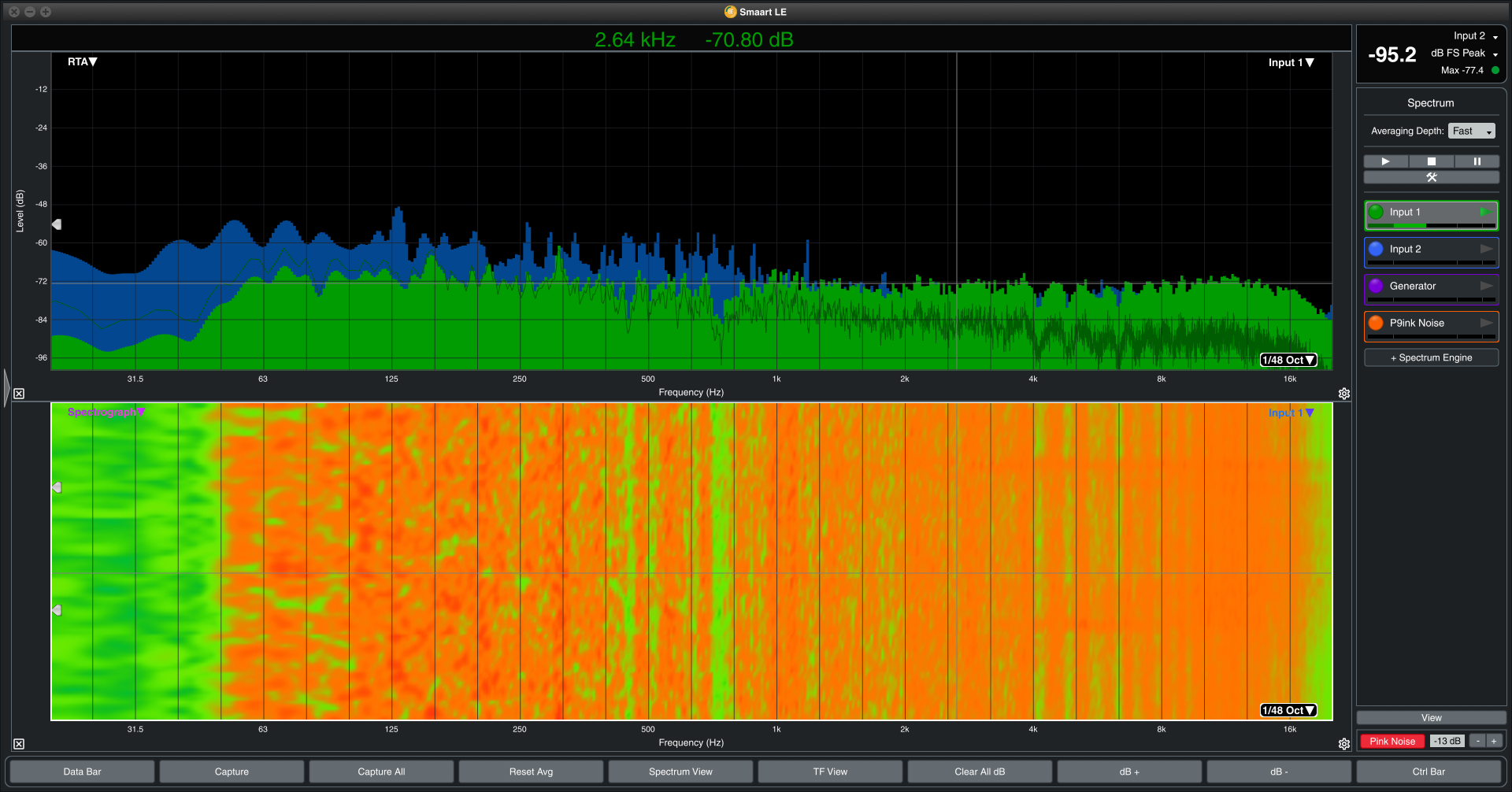Toggle the Ctrl Bar
The height and width of the screenshot is (792, 1512).
[1429, 772]
